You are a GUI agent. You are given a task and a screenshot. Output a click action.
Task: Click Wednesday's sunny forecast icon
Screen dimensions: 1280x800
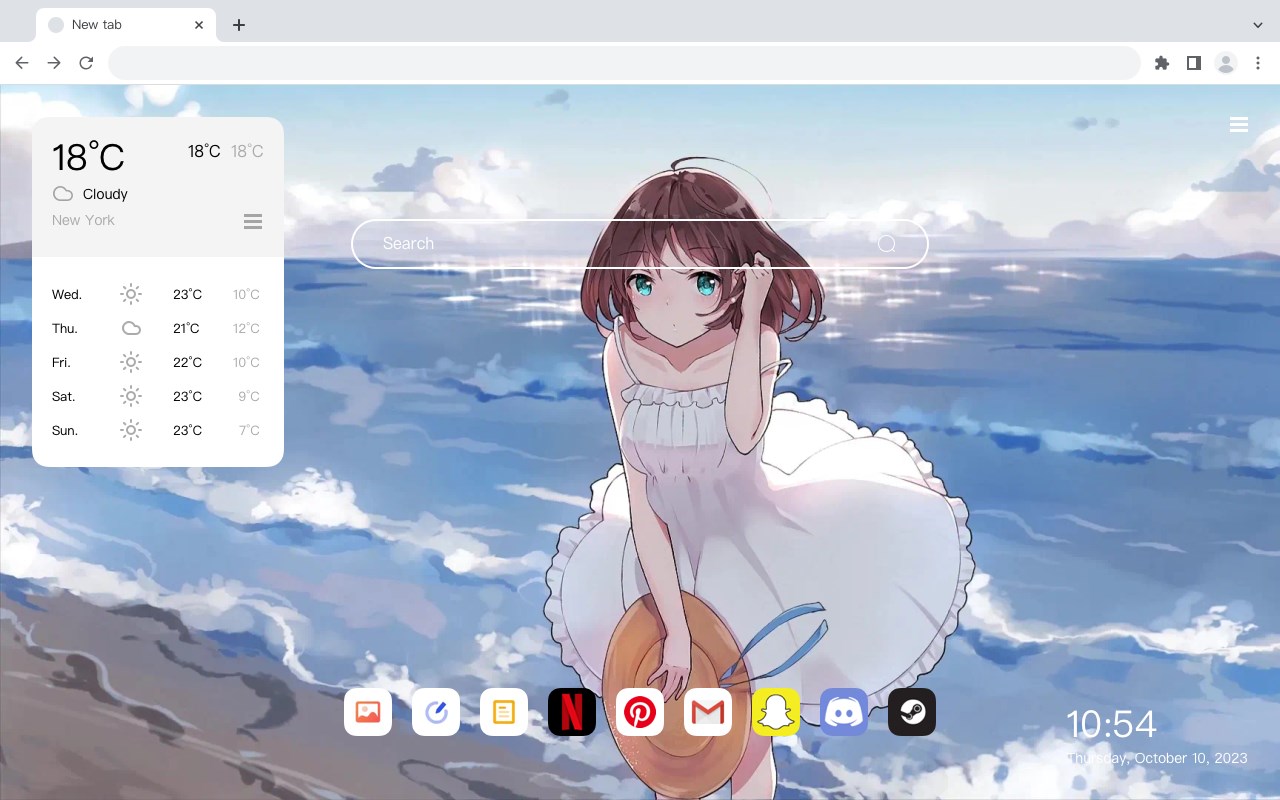pos(131,294)
